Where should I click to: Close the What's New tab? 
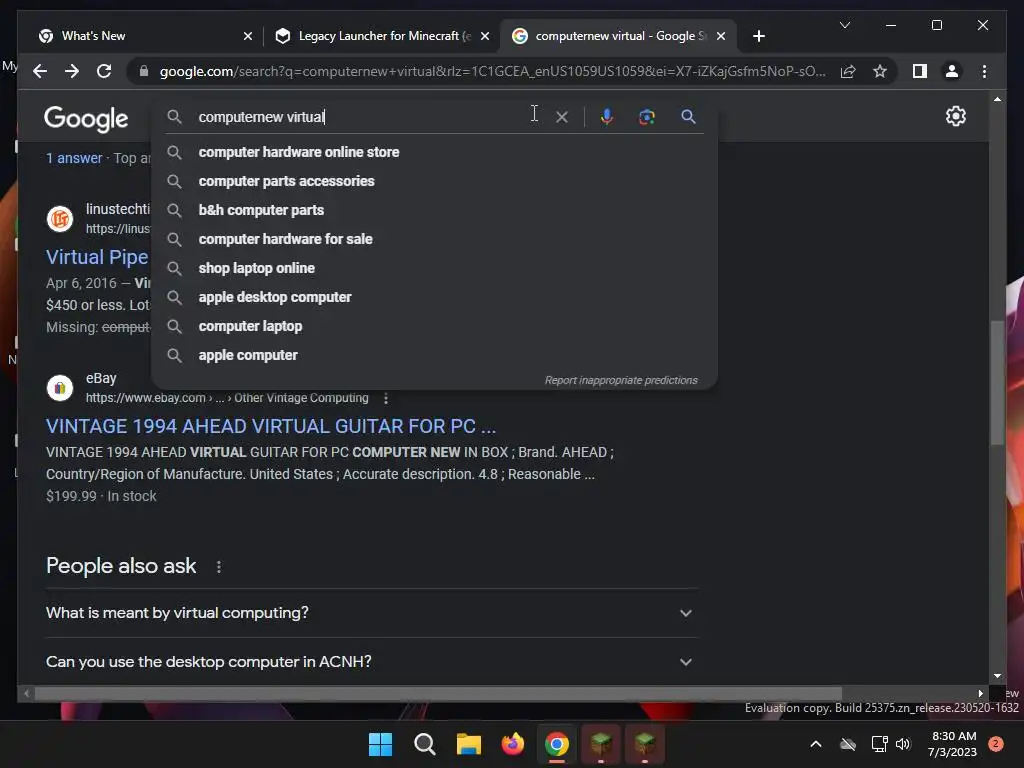248,36
